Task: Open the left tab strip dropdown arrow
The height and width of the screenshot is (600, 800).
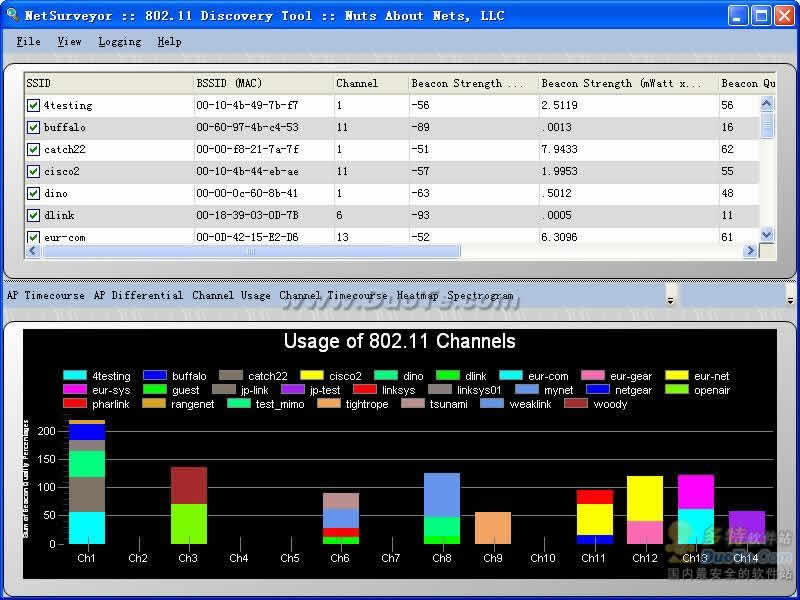Action: click(670, 300)
